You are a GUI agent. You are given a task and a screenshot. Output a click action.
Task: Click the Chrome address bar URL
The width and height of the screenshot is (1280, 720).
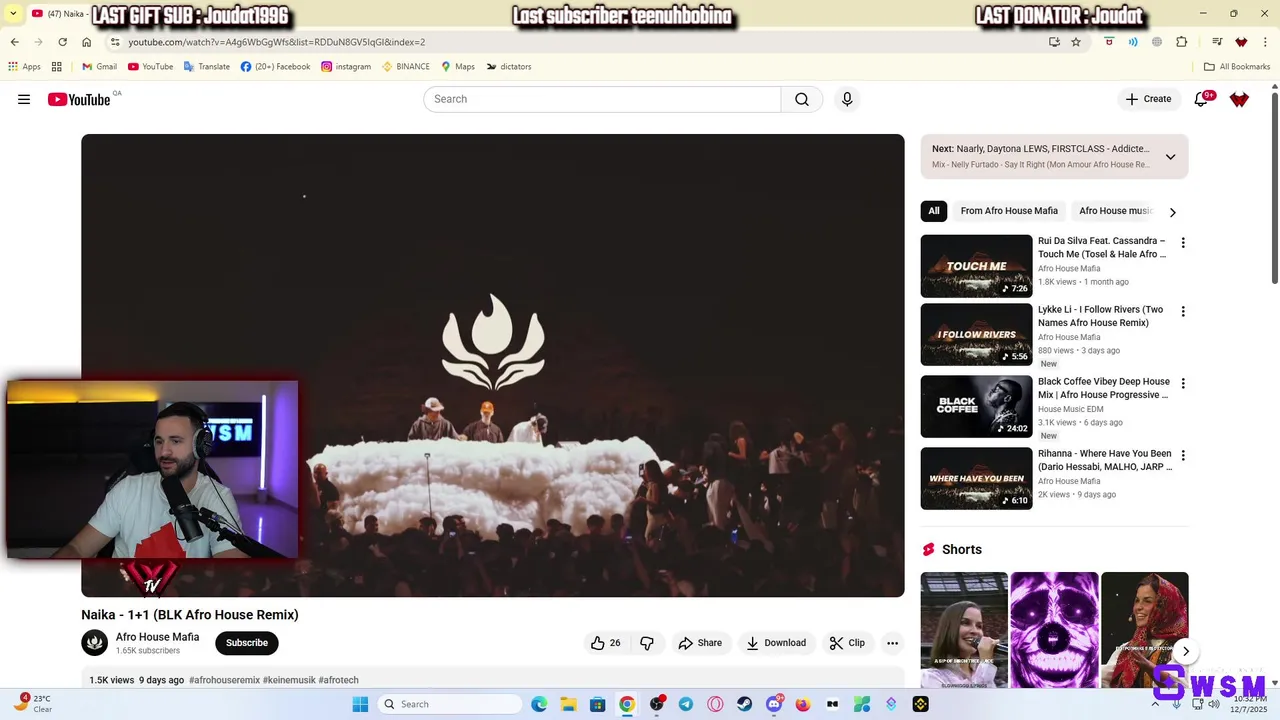tap(277, 42)
